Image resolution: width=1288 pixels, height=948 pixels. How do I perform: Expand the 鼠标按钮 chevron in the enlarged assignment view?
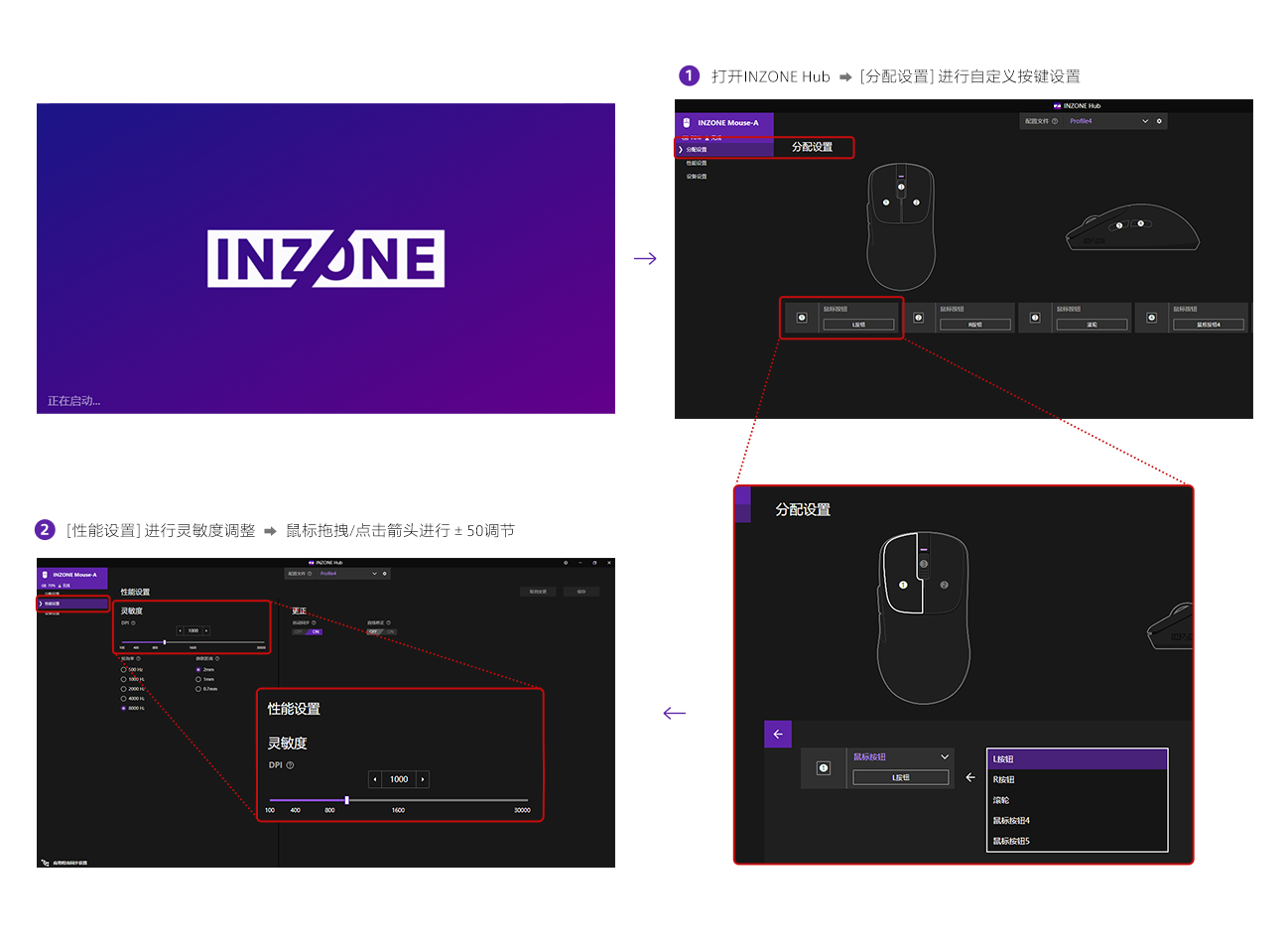945,756
